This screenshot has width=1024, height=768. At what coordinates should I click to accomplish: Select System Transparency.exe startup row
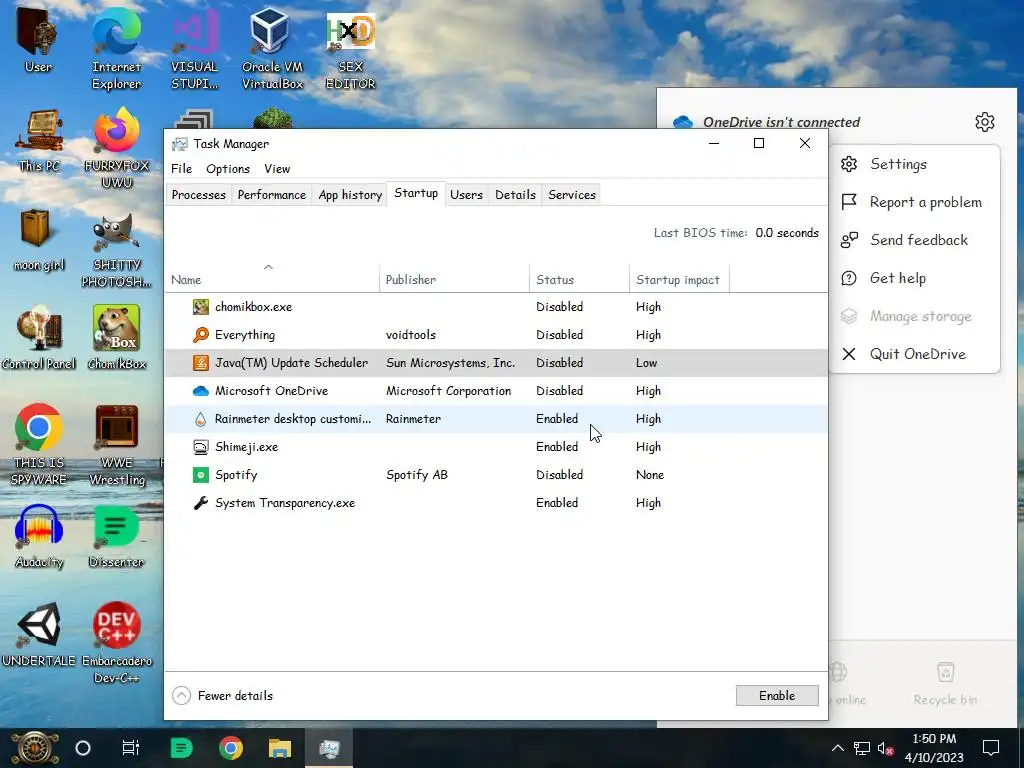pos(496,503)
